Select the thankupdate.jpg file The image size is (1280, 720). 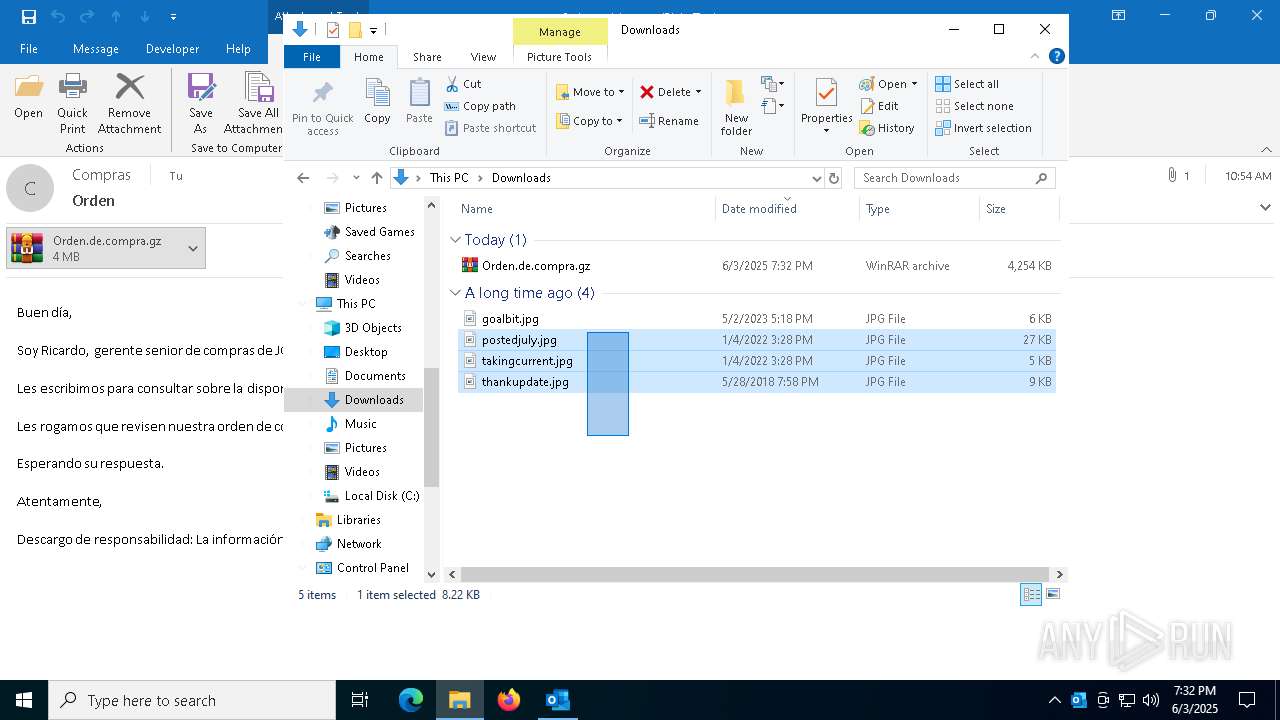pyautogui.click(x=756, y=382)
